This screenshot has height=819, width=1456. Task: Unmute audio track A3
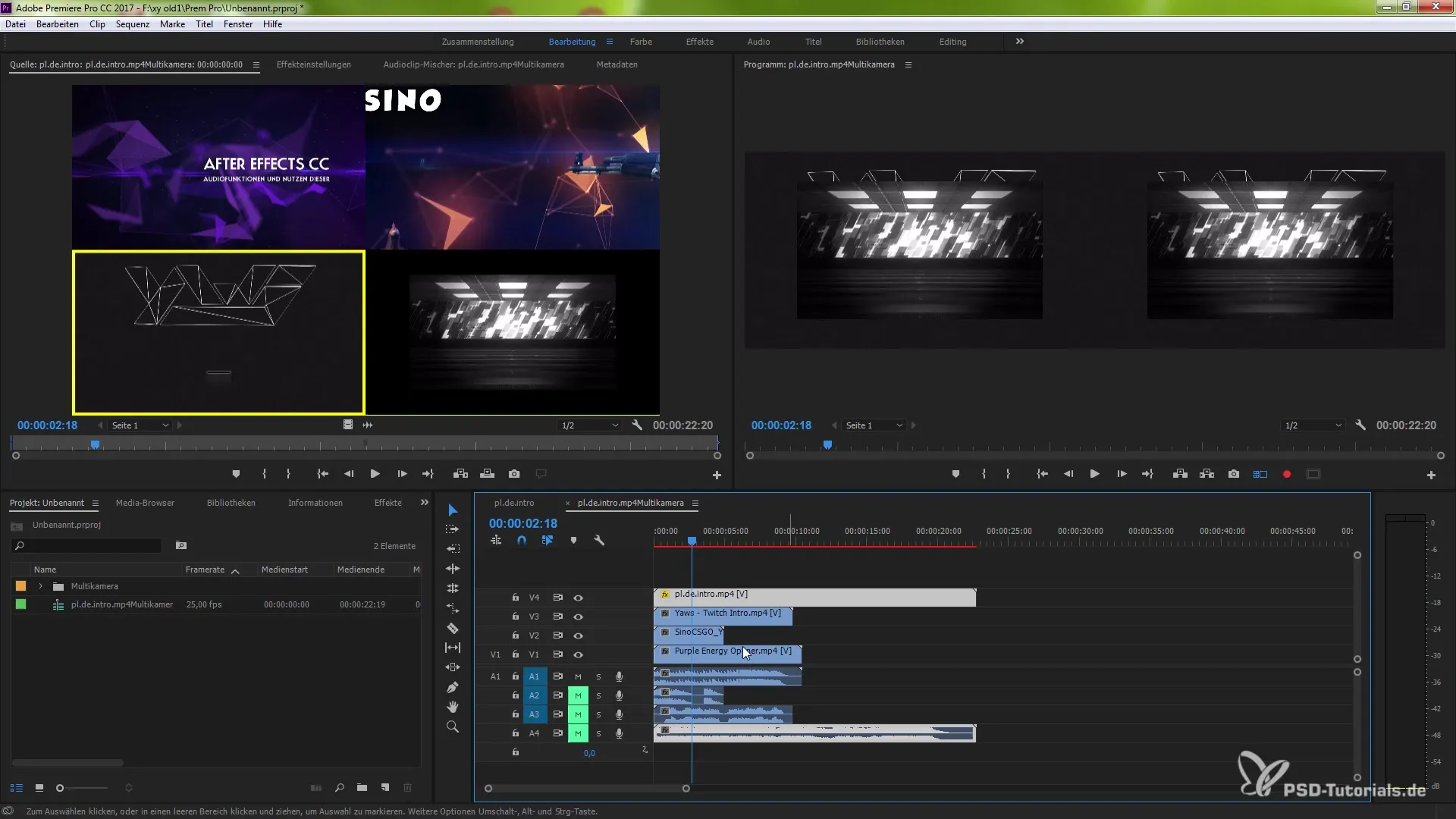coord(578,714)
